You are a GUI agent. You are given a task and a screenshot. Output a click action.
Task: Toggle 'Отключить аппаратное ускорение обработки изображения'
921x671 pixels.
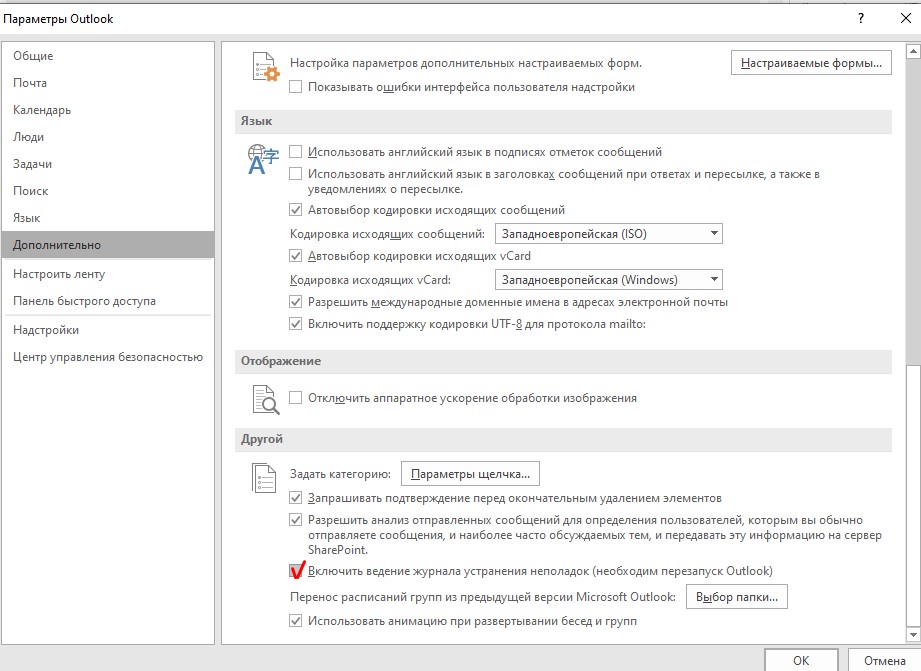click(296, 398)
